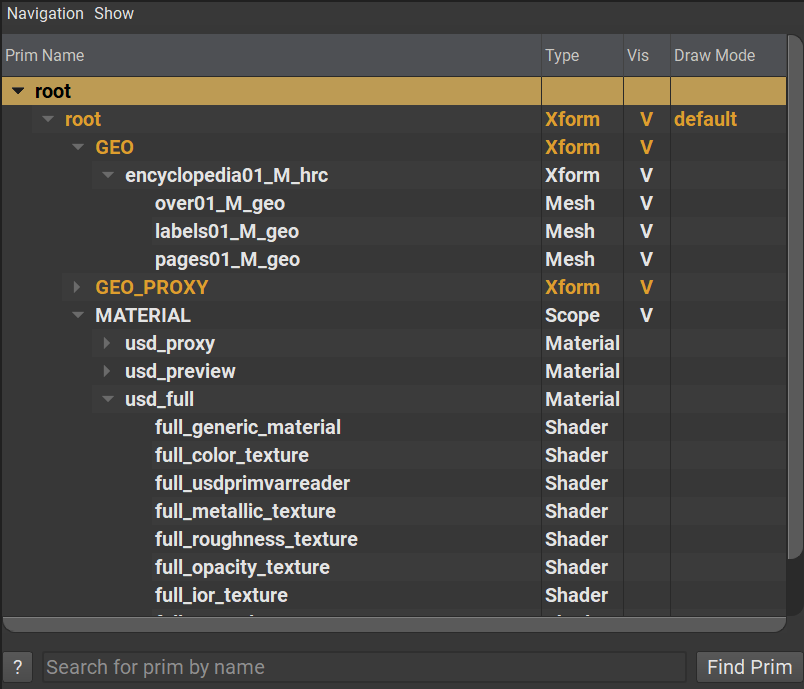The height and width of the screenshot is (689, 804).
Task: Expand the GEO_PROXY prim
Action: pyautogui.click(x=78, y=287)
